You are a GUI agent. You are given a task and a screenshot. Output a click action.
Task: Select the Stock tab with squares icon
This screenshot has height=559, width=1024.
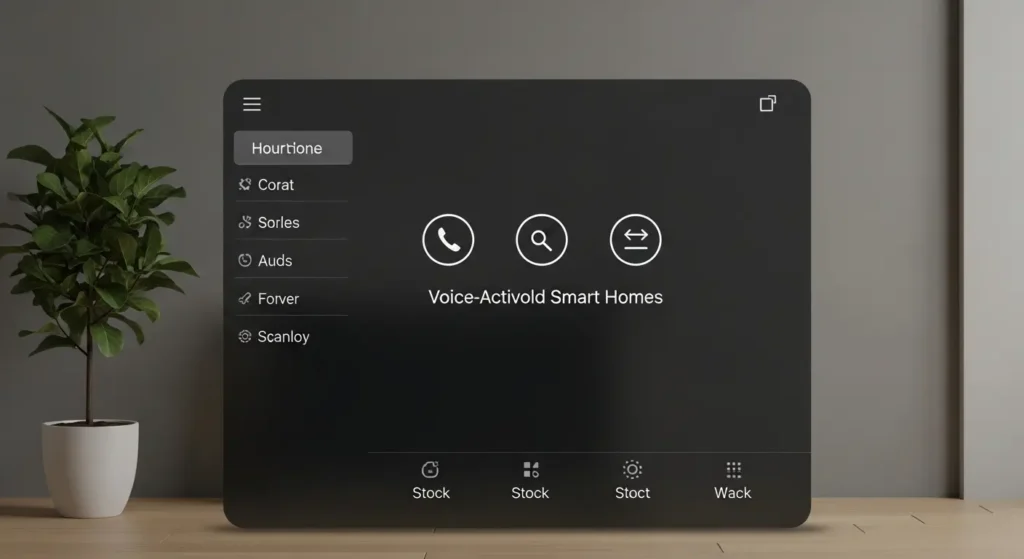[x=530, y=480]
